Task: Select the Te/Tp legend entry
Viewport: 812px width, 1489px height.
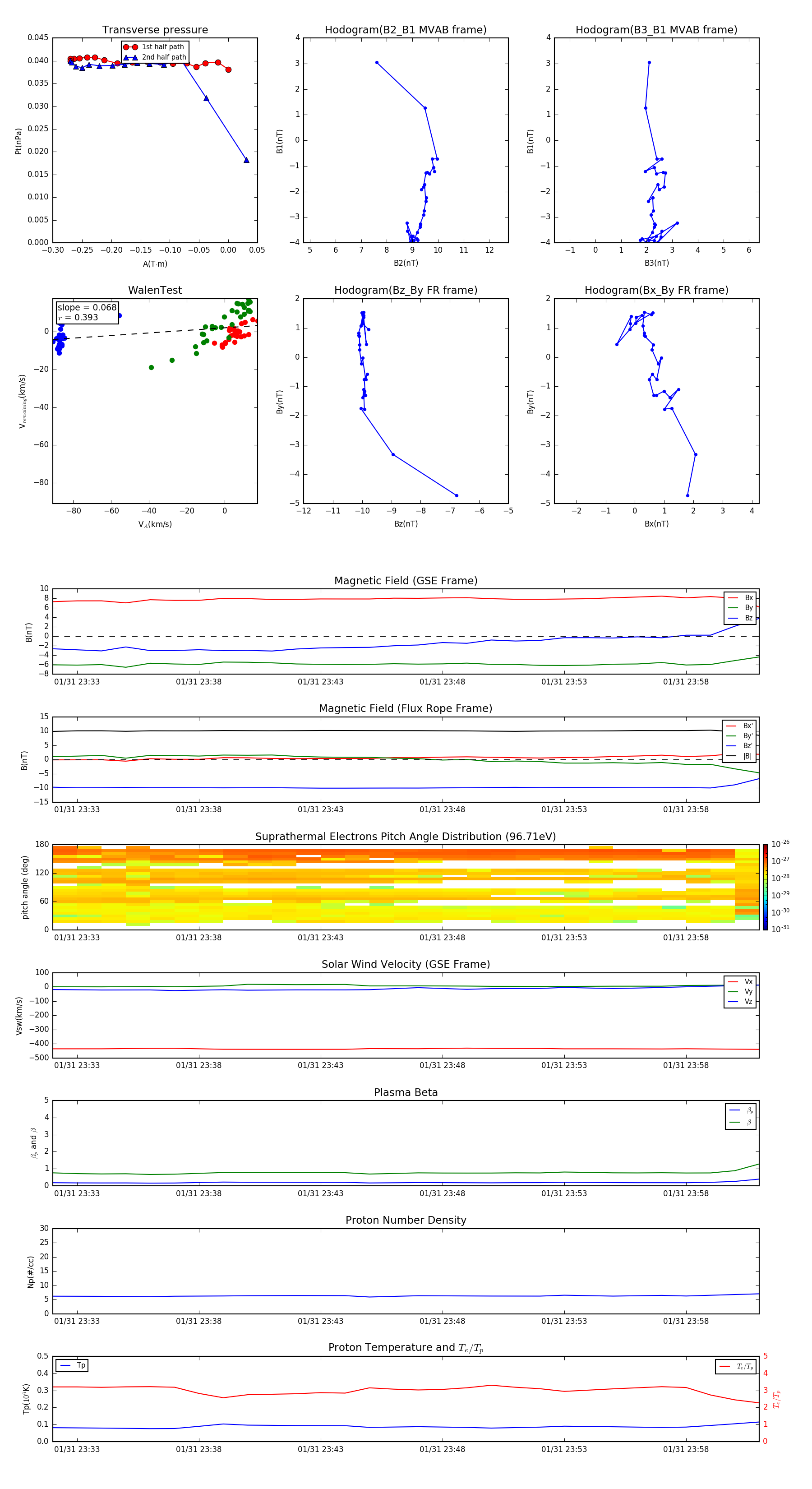Action: click(736, 1366)
